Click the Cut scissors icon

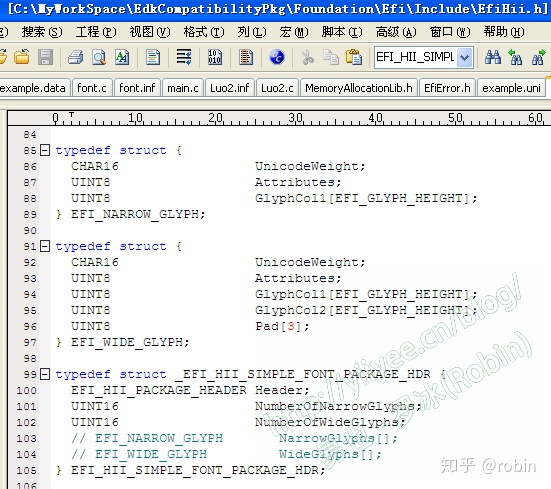coord(307,57)
